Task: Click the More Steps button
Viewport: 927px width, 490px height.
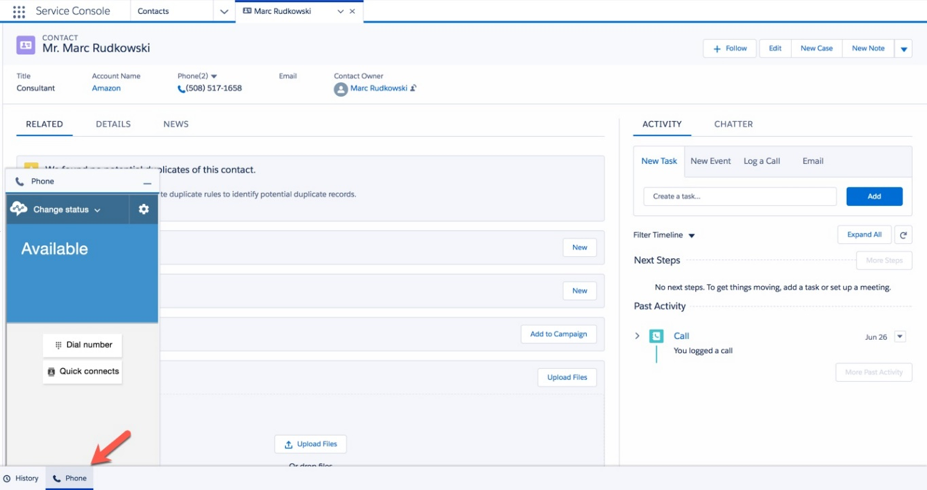Action: tap(884, 261)
